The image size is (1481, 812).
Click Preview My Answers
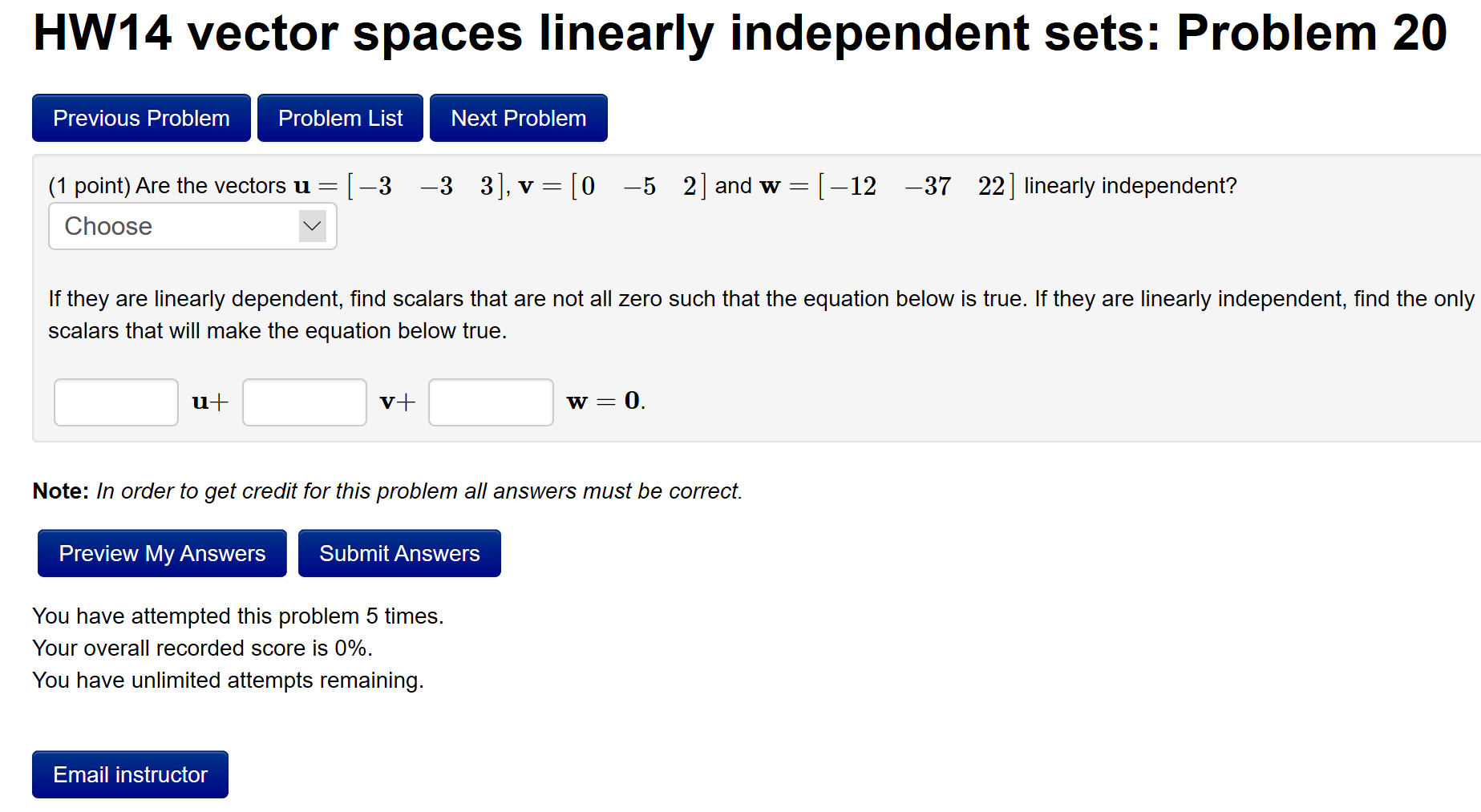pyautogui.click(x=161, y=553)
